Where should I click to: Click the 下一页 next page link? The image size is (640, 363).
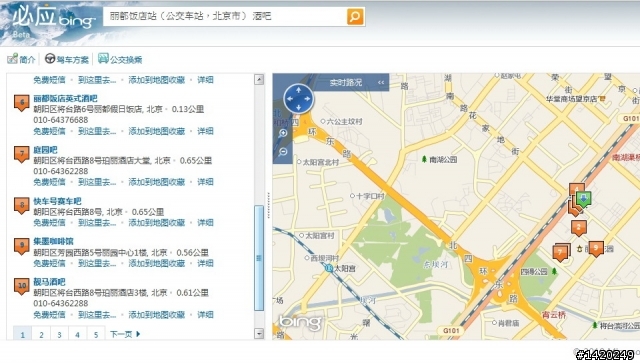coord(125,334)
